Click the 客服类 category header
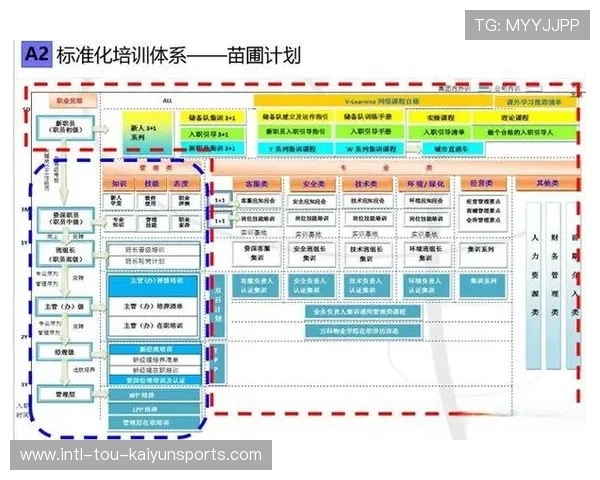The width and height of the screenshot is (600, 480). point(257,184)
